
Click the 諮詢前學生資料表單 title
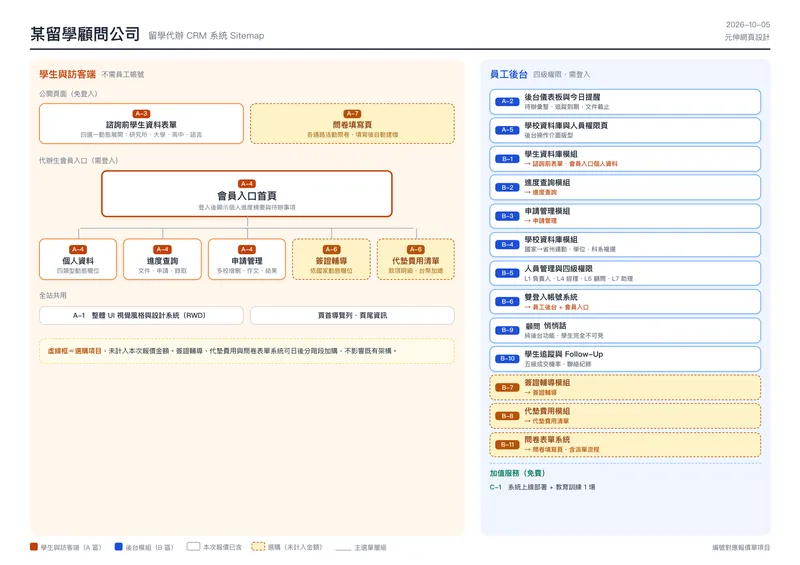coord(141,125)
